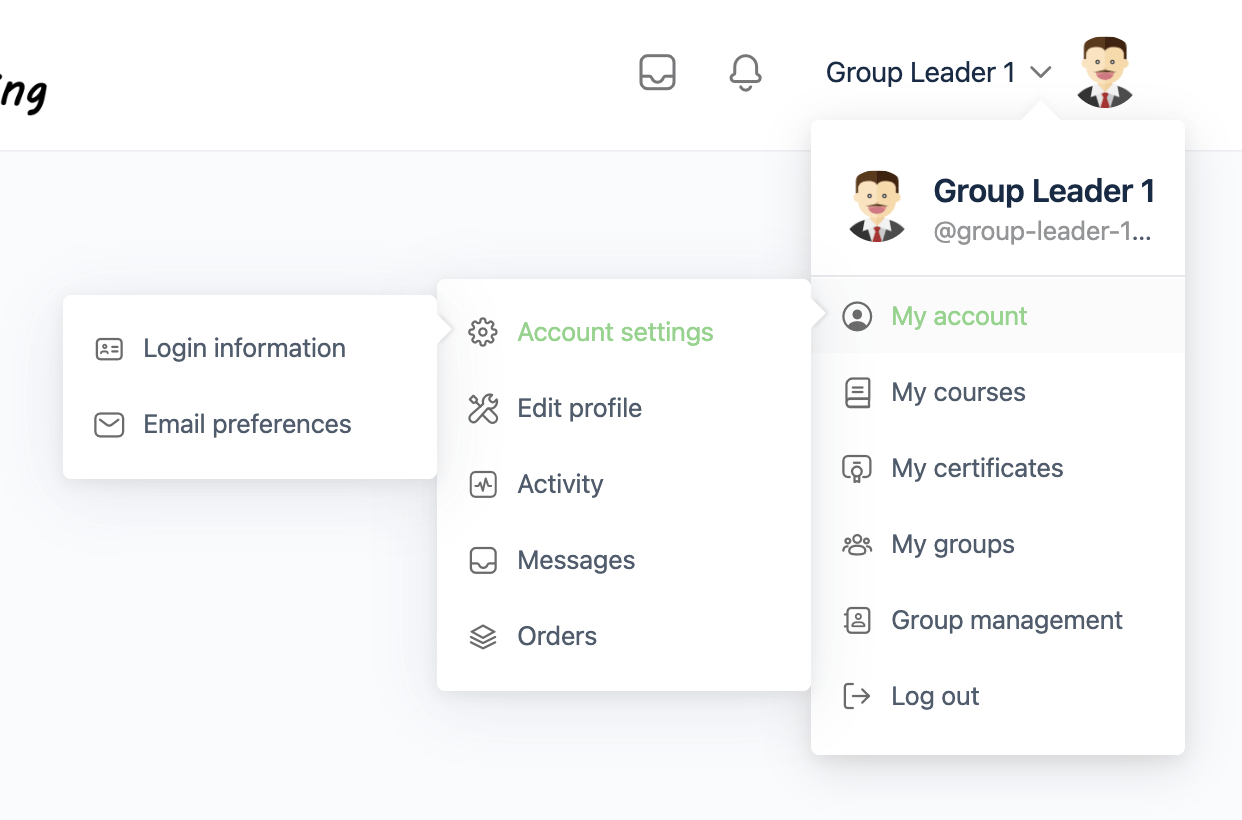Click the Group Leader 1 header name

pyautogui.click(x=920, y=72)
